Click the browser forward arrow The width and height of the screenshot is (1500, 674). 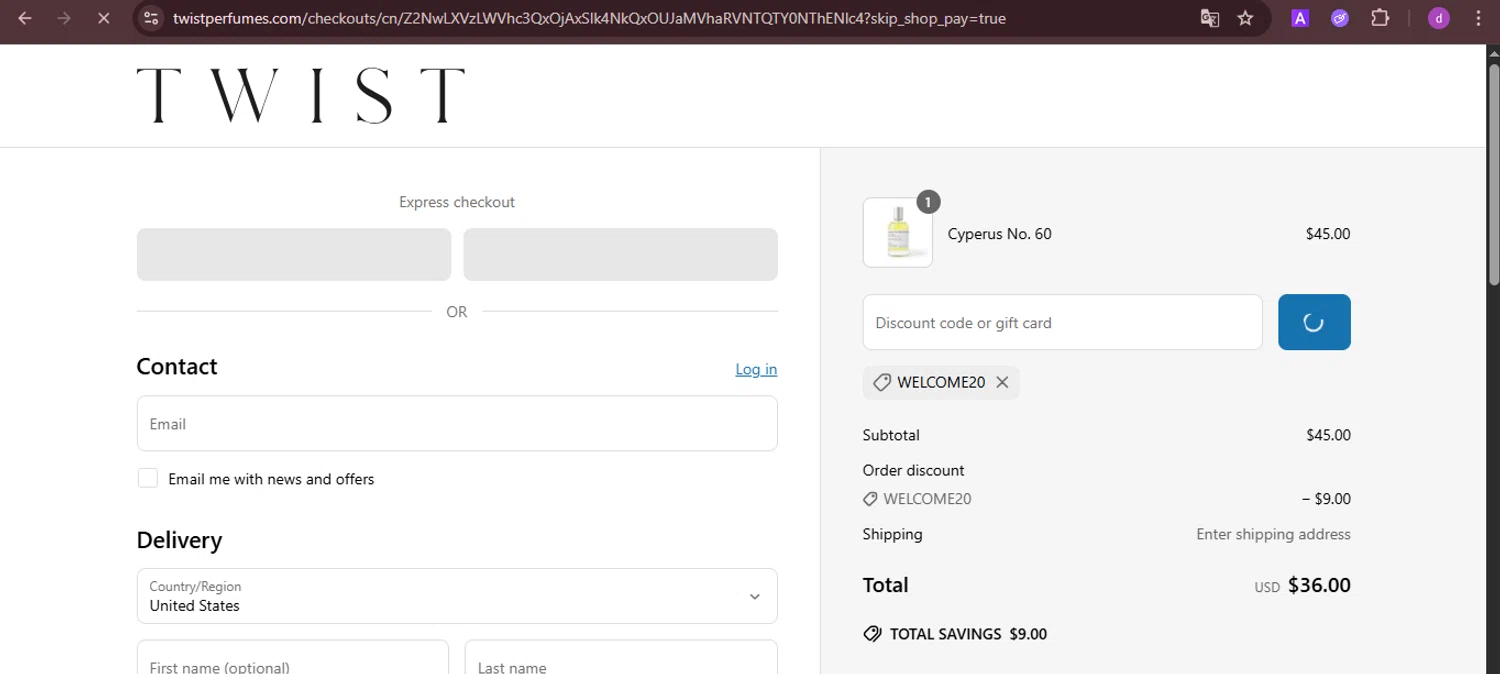[64, 18]
